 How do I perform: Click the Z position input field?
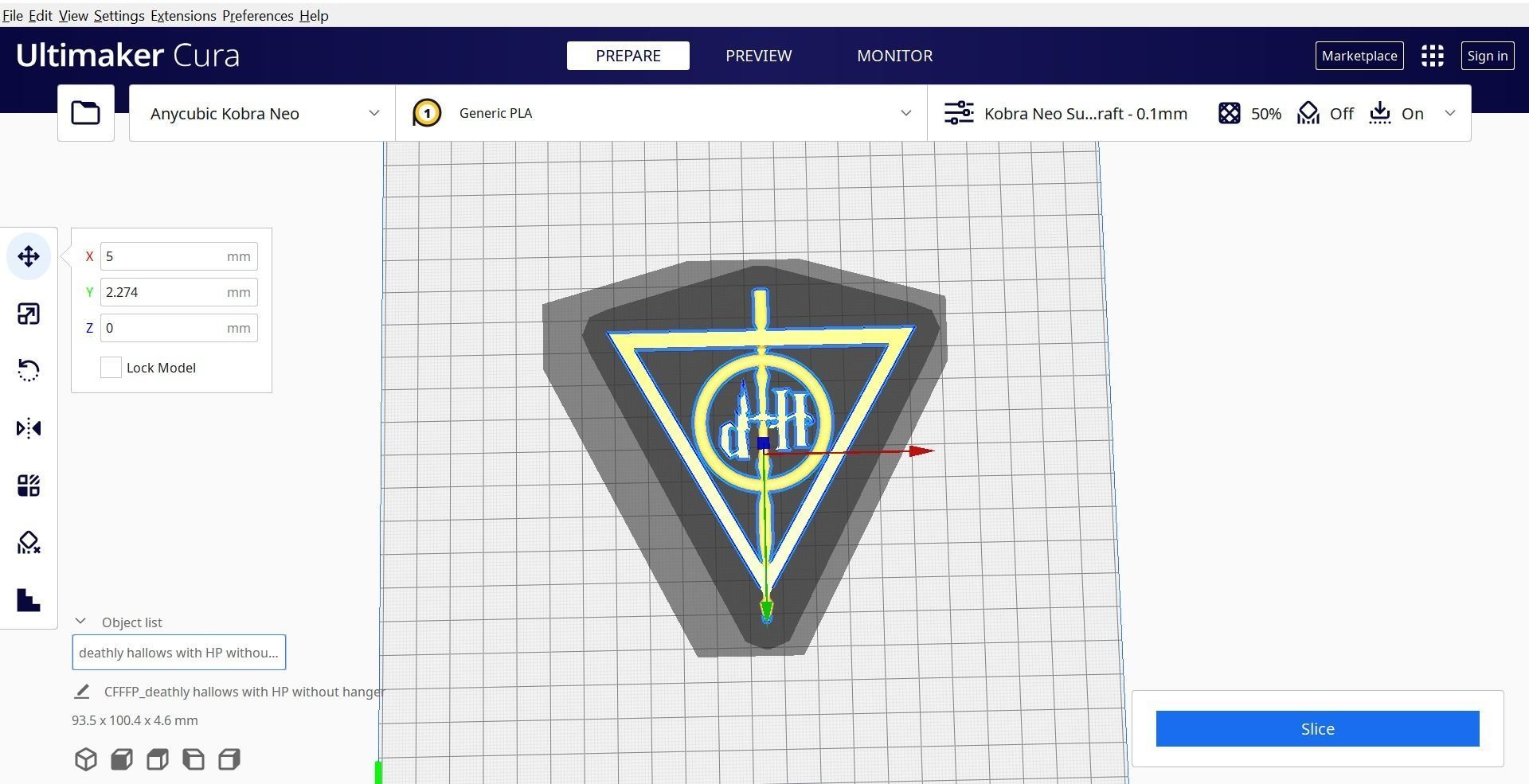point(178,328)
